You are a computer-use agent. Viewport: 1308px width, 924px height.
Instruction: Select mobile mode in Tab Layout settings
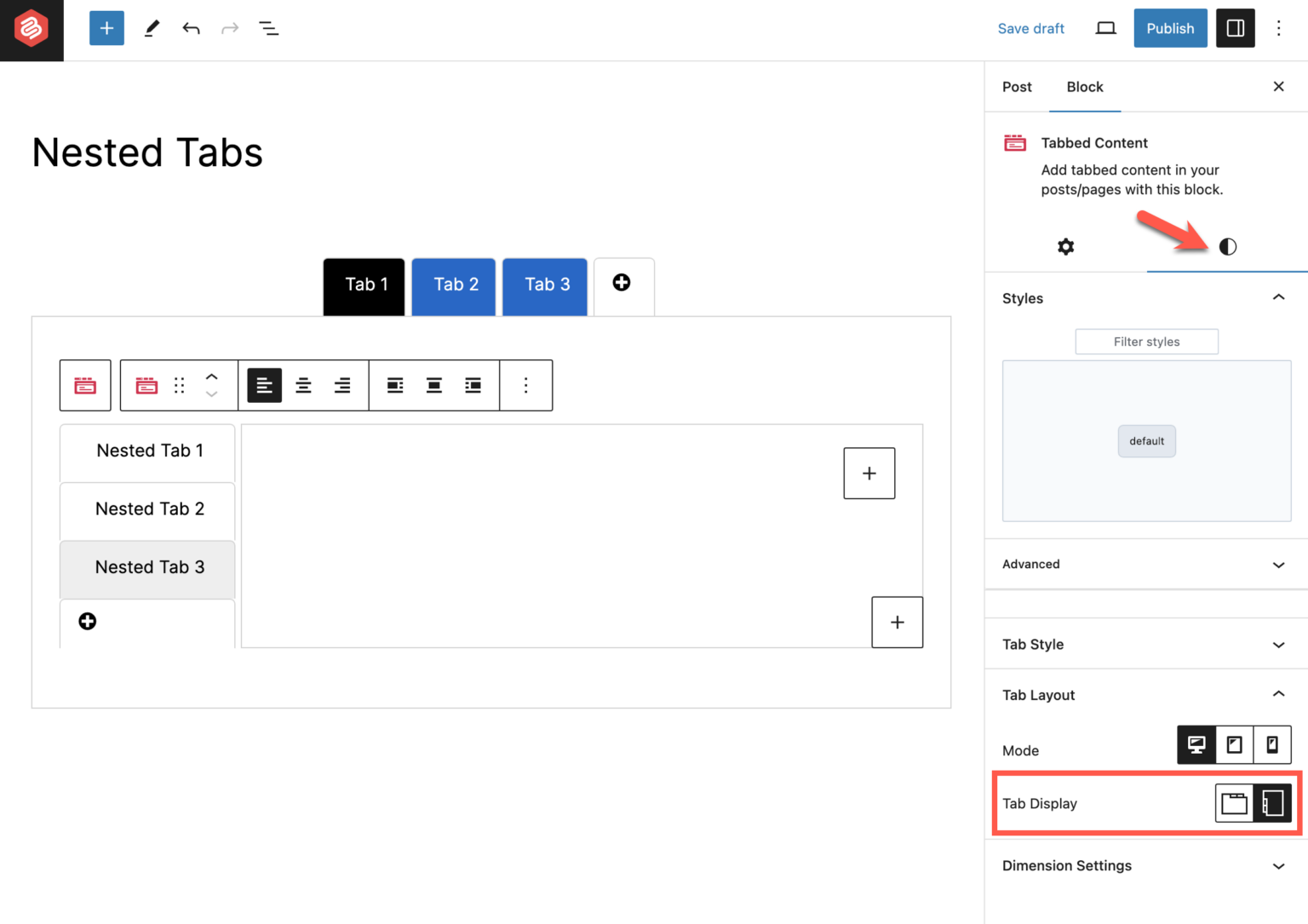click(x=1271, y=744)
